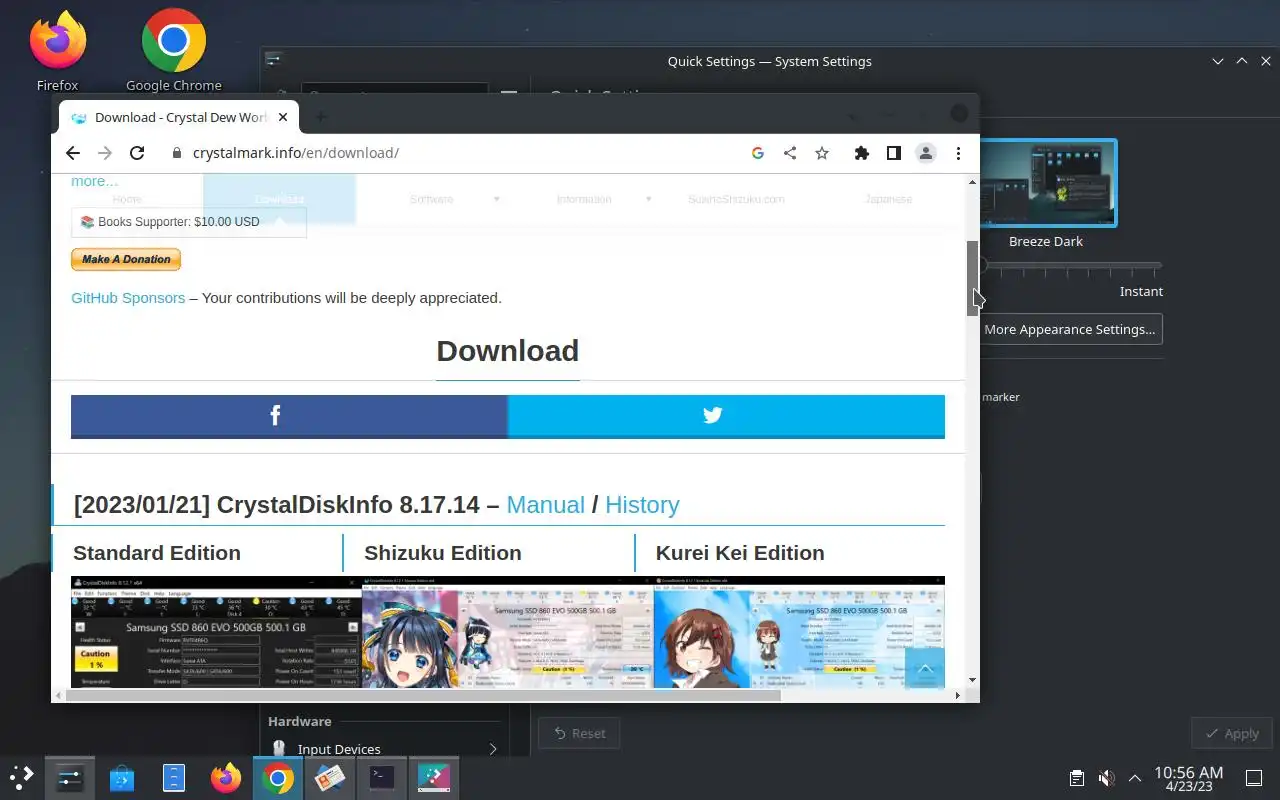Open the Standard Edition screenshot
This screenshot has height=800, width=1280.
point(216,632)
